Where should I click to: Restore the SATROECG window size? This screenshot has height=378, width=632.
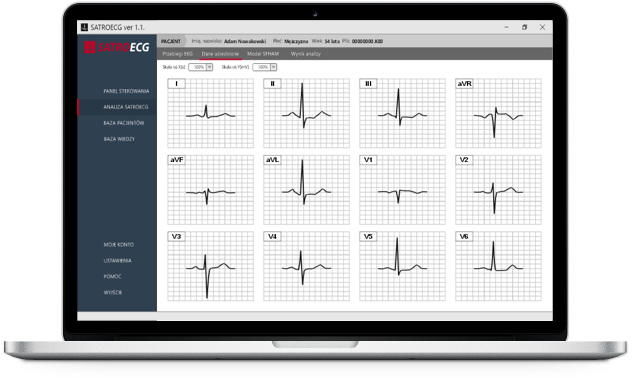(x=524, y=27)
